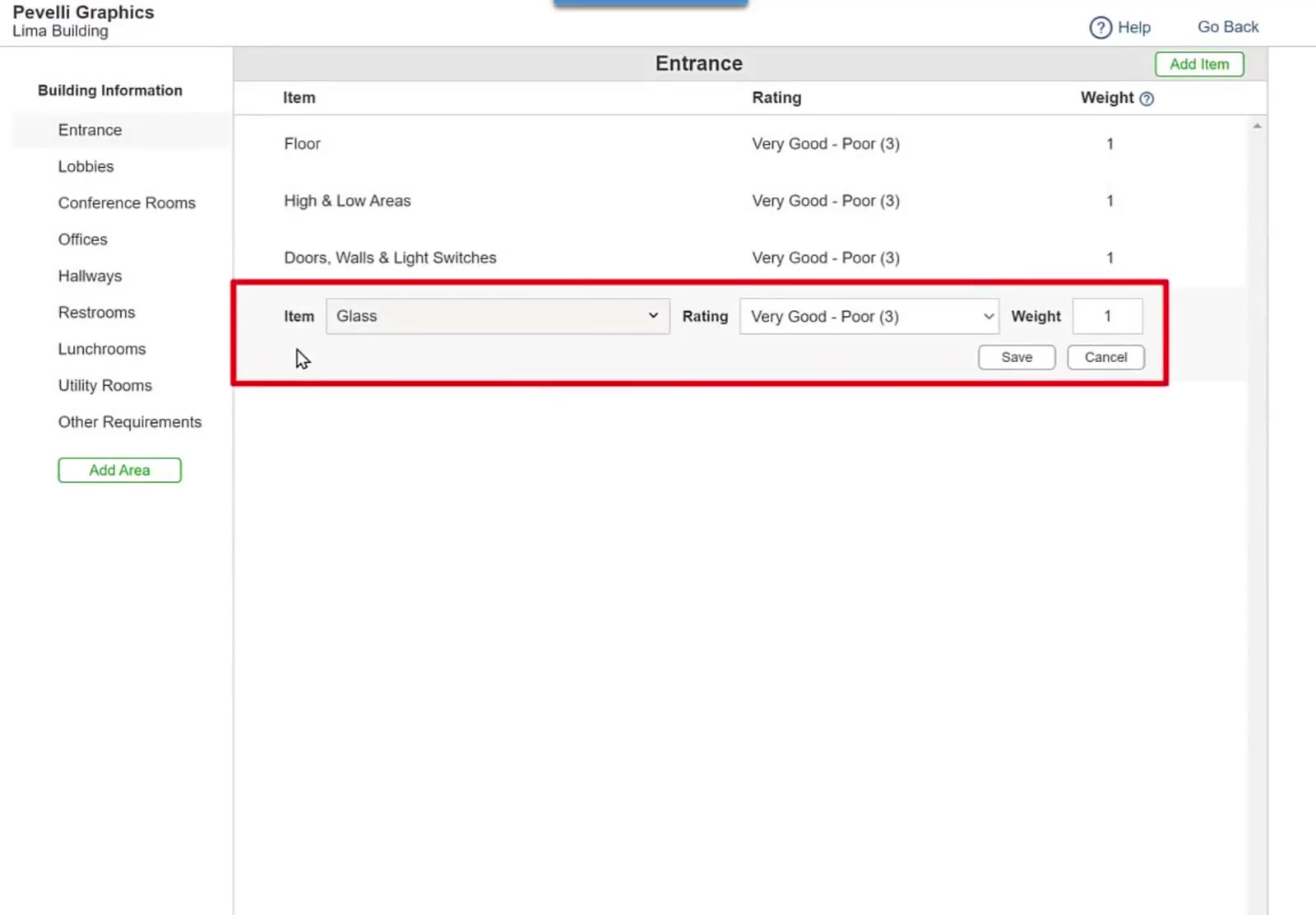Image resolution: width=1316 pixels, height=915 pixels.
Task: Click the High & Low Areas rating value
Action: click(x=826, y=201)
